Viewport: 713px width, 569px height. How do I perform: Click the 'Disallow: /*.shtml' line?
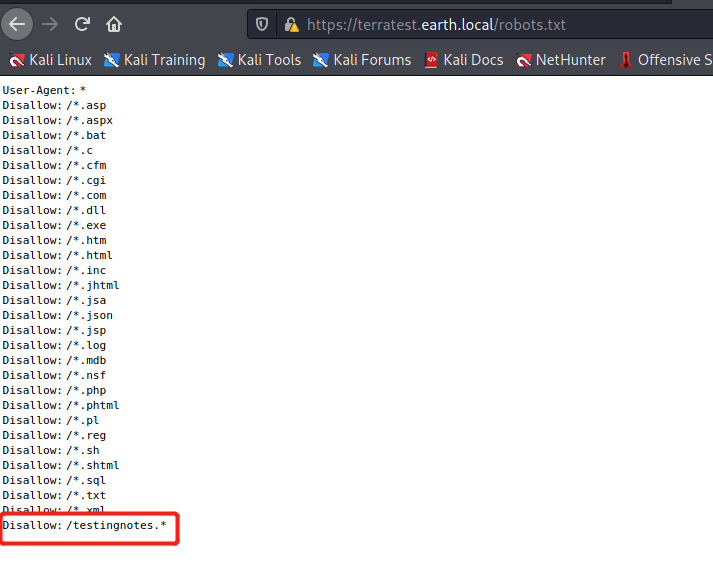[x=61, y=466]
